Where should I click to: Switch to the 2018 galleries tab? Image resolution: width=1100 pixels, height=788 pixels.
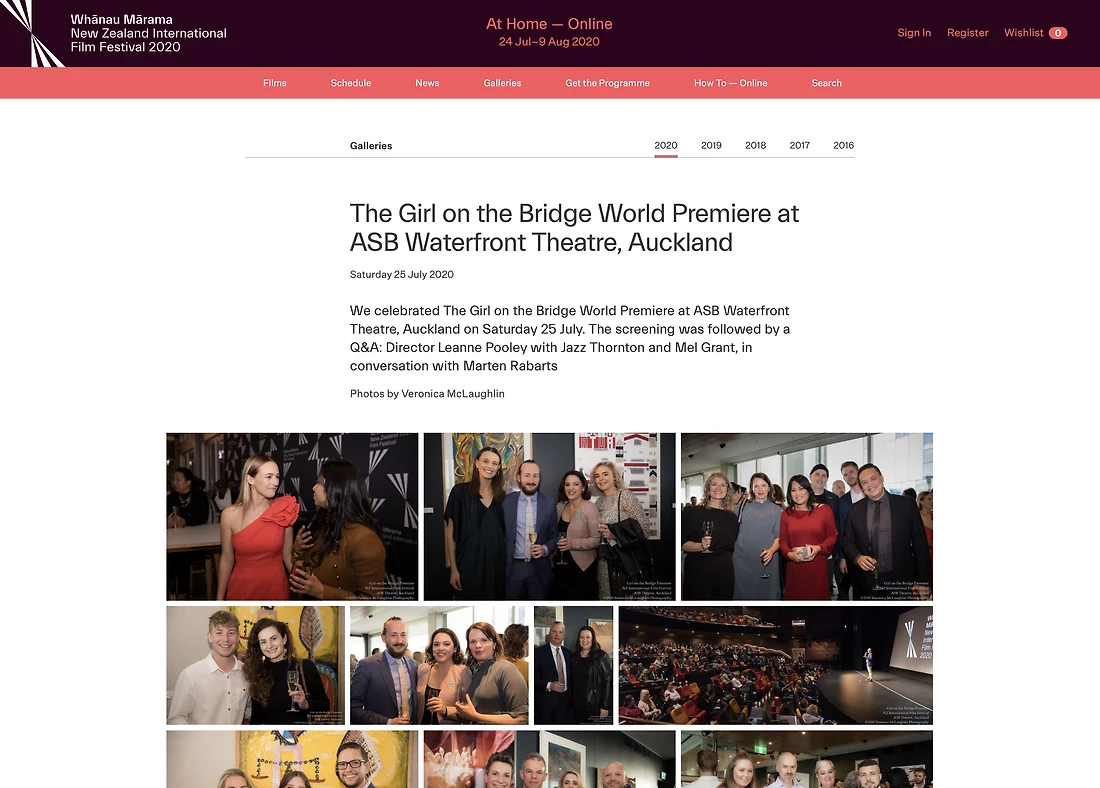[x=756, y=145]
